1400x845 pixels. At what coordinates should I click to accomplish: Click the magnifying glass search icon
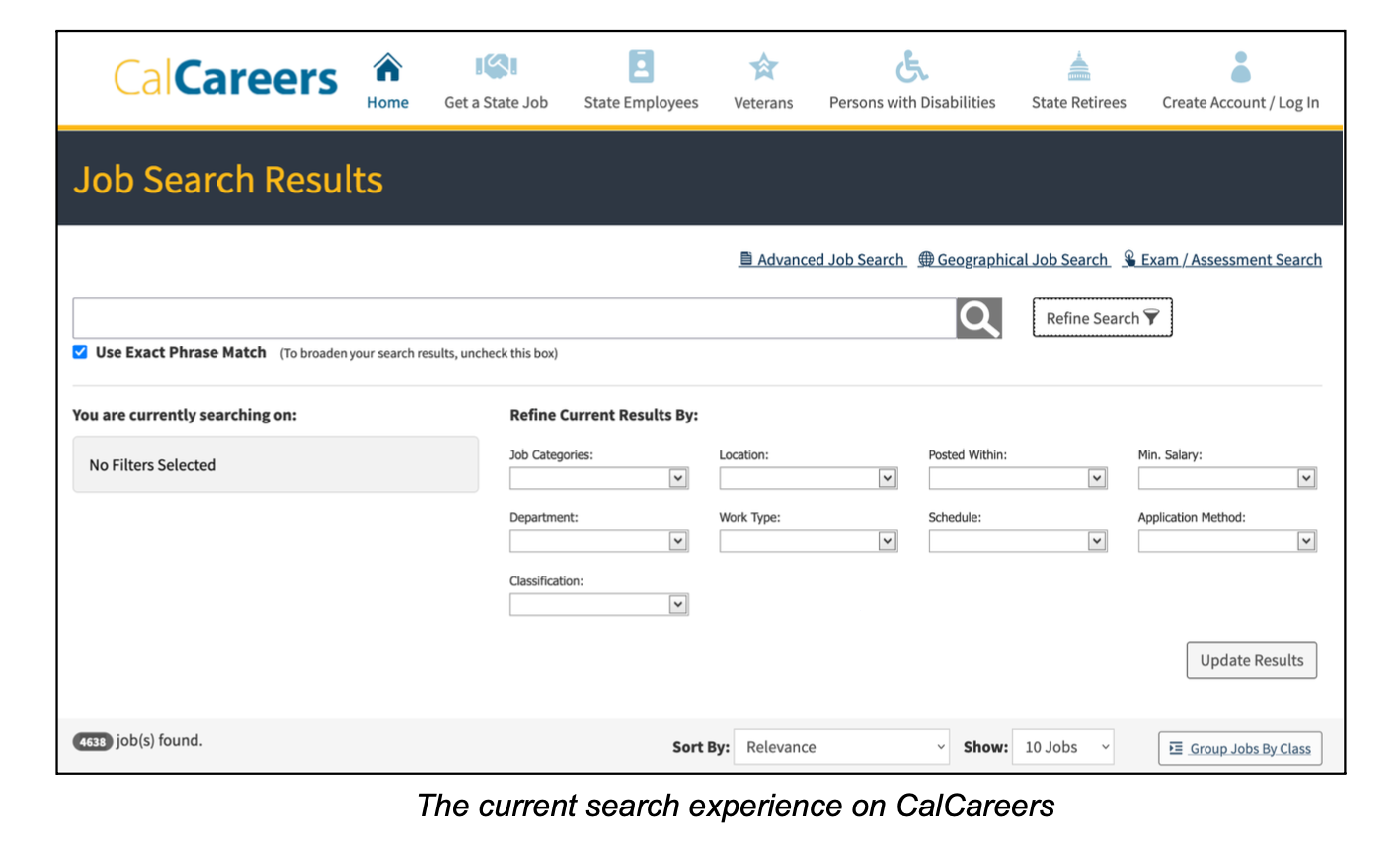(977, 317)
